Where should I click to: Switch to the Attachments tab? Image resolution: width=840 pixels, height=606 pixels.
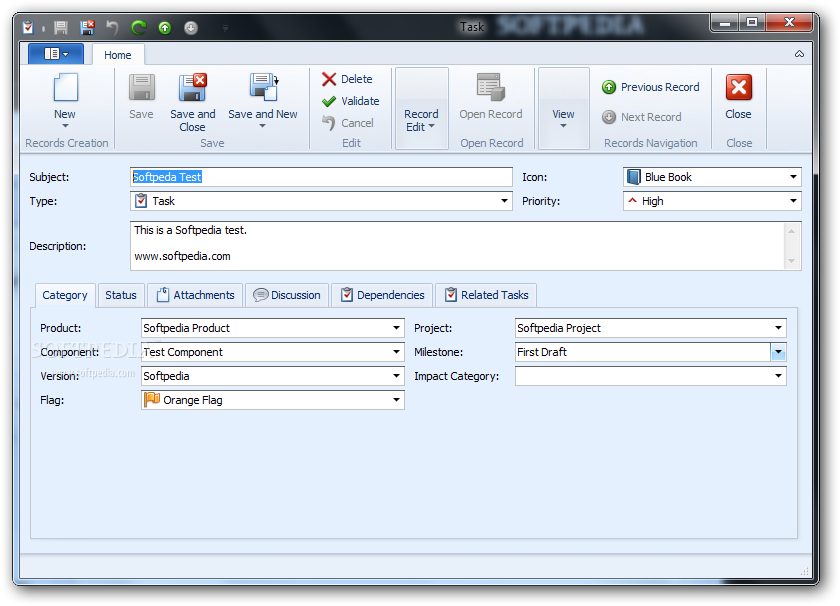pyautogui.click(x=195, y=295)
